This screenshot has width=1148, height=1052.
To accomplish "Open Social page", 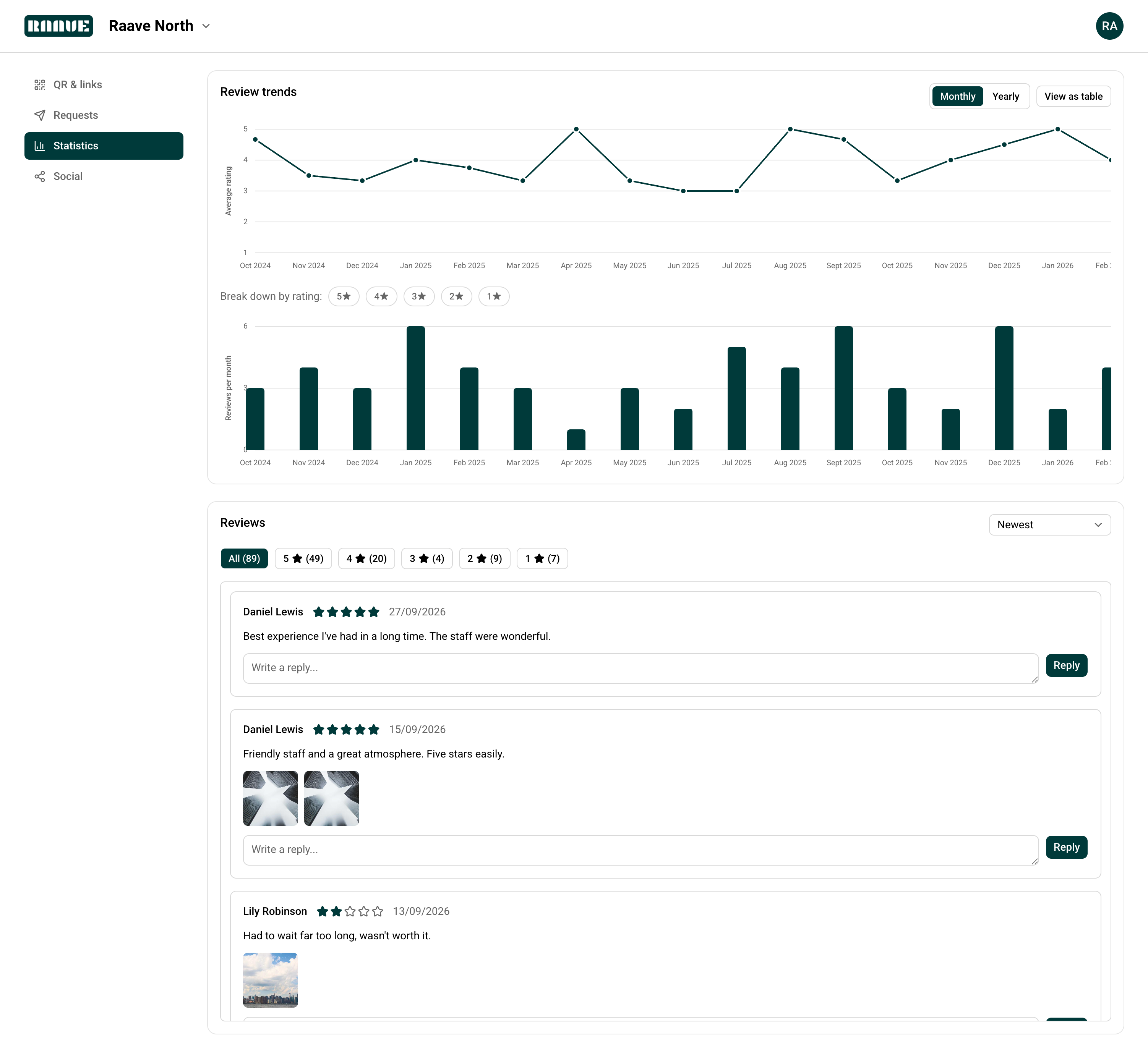I will pos(104,176).
